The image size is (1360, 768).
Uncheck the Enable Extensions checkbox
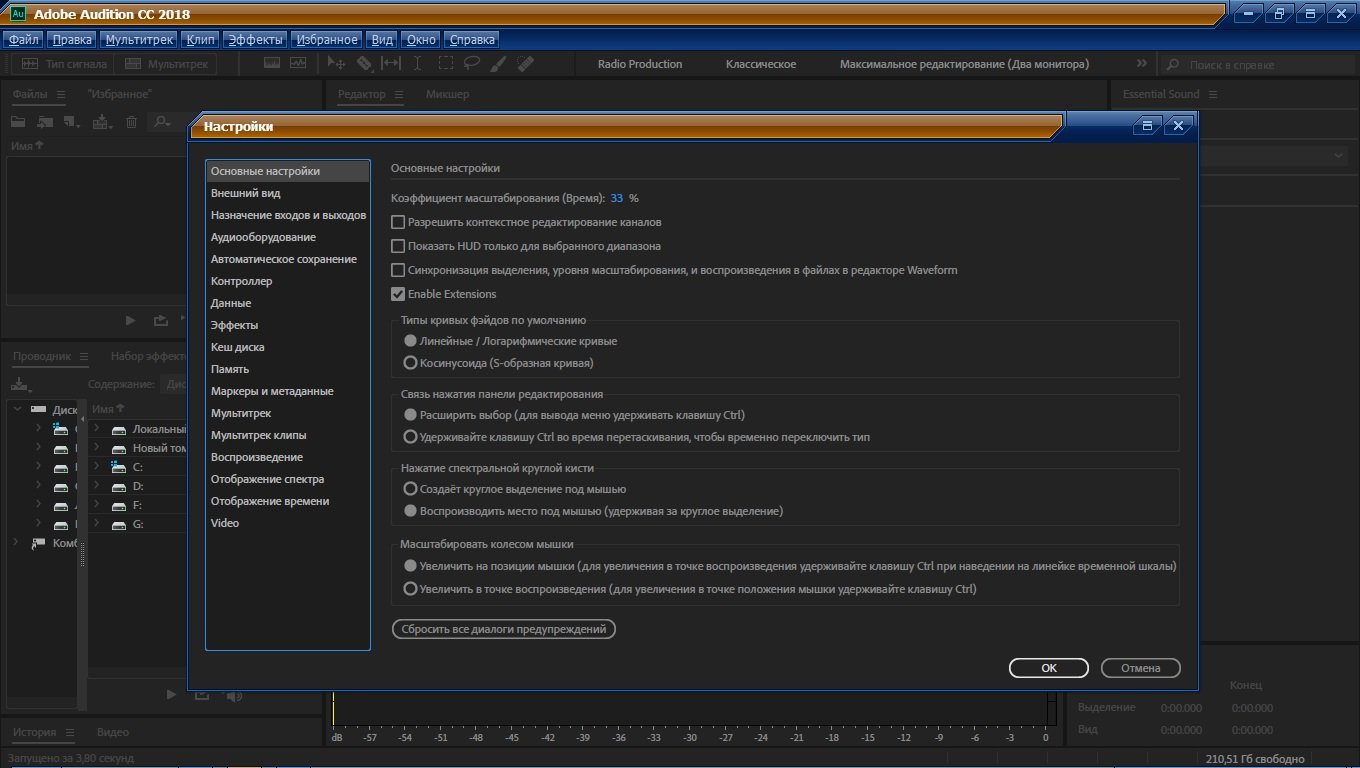[398, 294]
